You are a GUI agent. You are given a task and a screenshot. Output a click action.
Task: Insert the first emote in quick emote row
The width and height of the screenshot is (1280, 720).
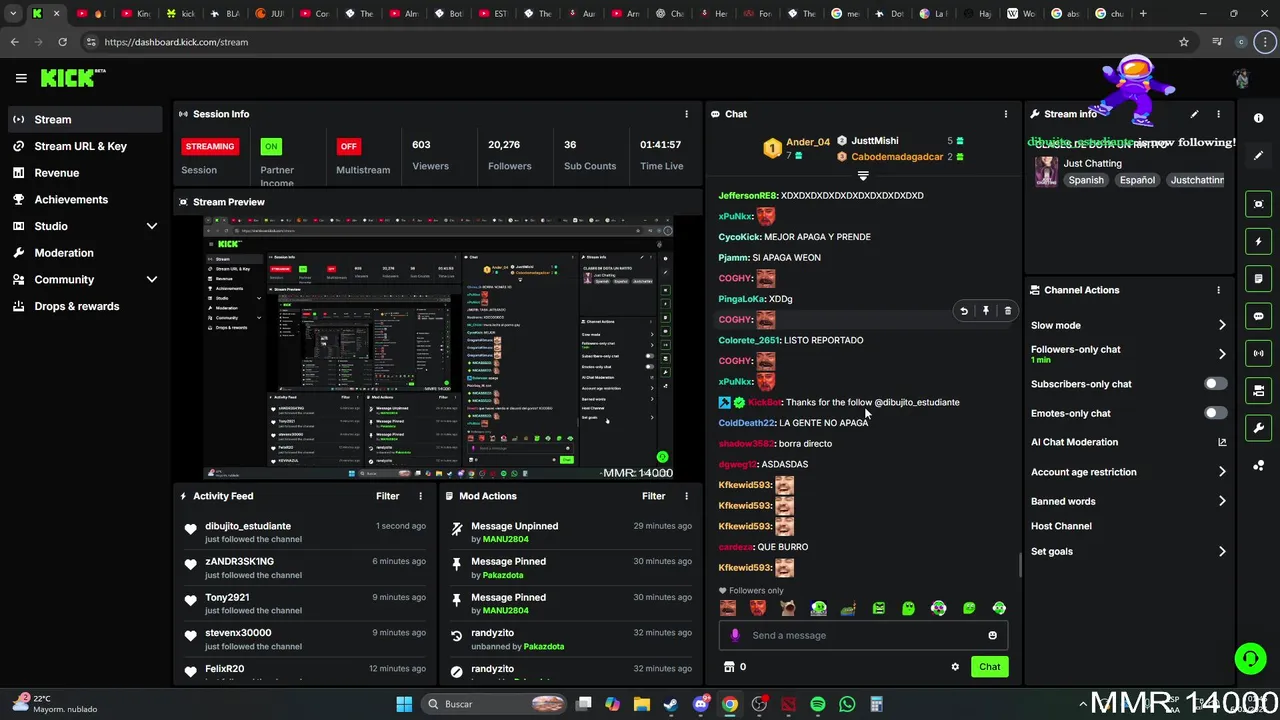pyautogui.click(x=728, y=608)
